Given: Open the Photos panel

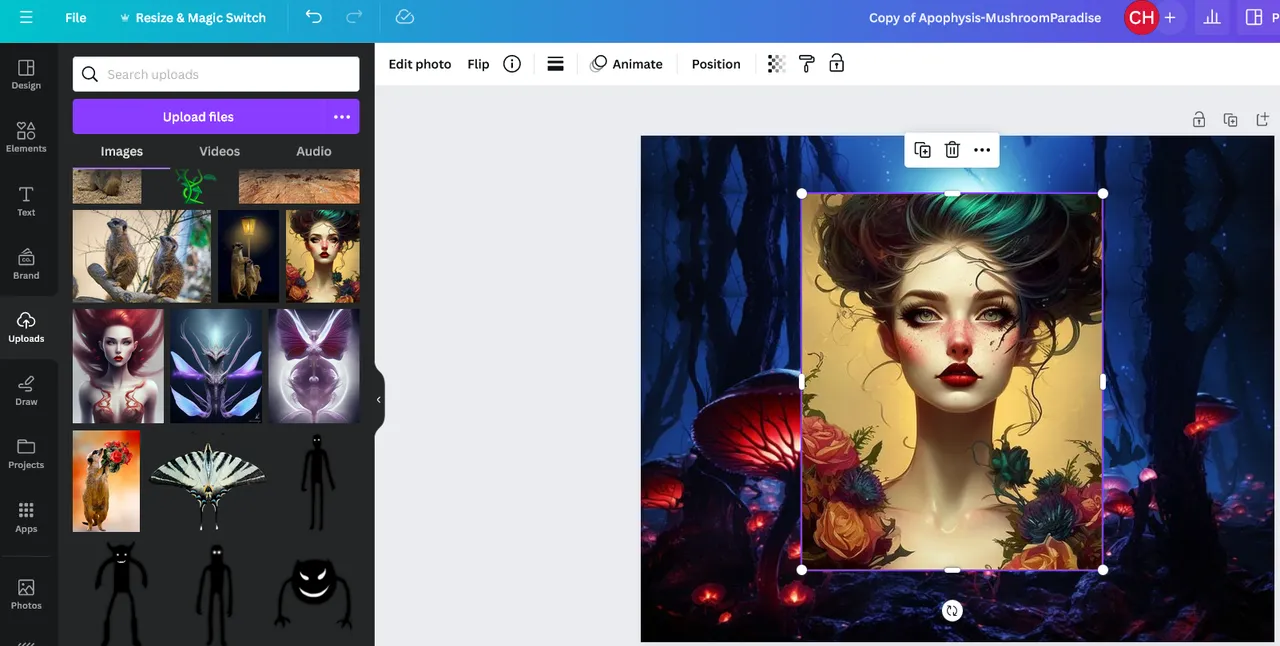Looking at the screenshot, I should 26,594.
